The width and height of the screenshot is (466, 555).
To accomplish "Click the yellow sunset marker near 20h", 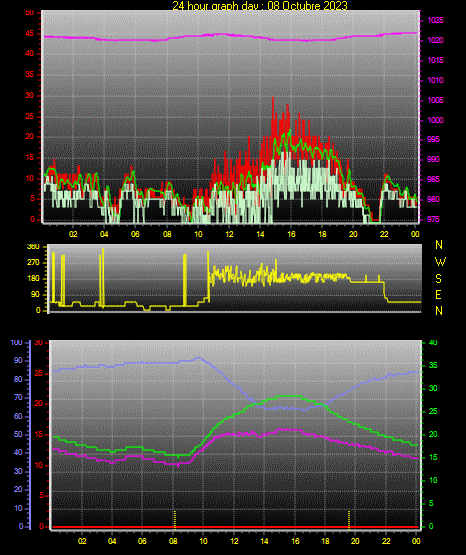I will [349, 519].
